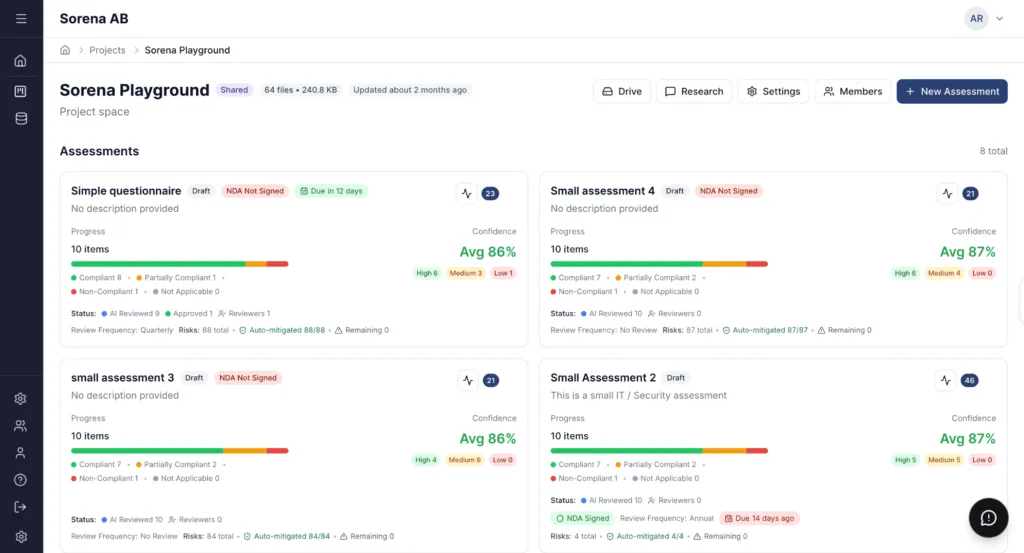This screenshot has width=1024, height=553.
Task: Open project Settings
Action: (773, 91)
